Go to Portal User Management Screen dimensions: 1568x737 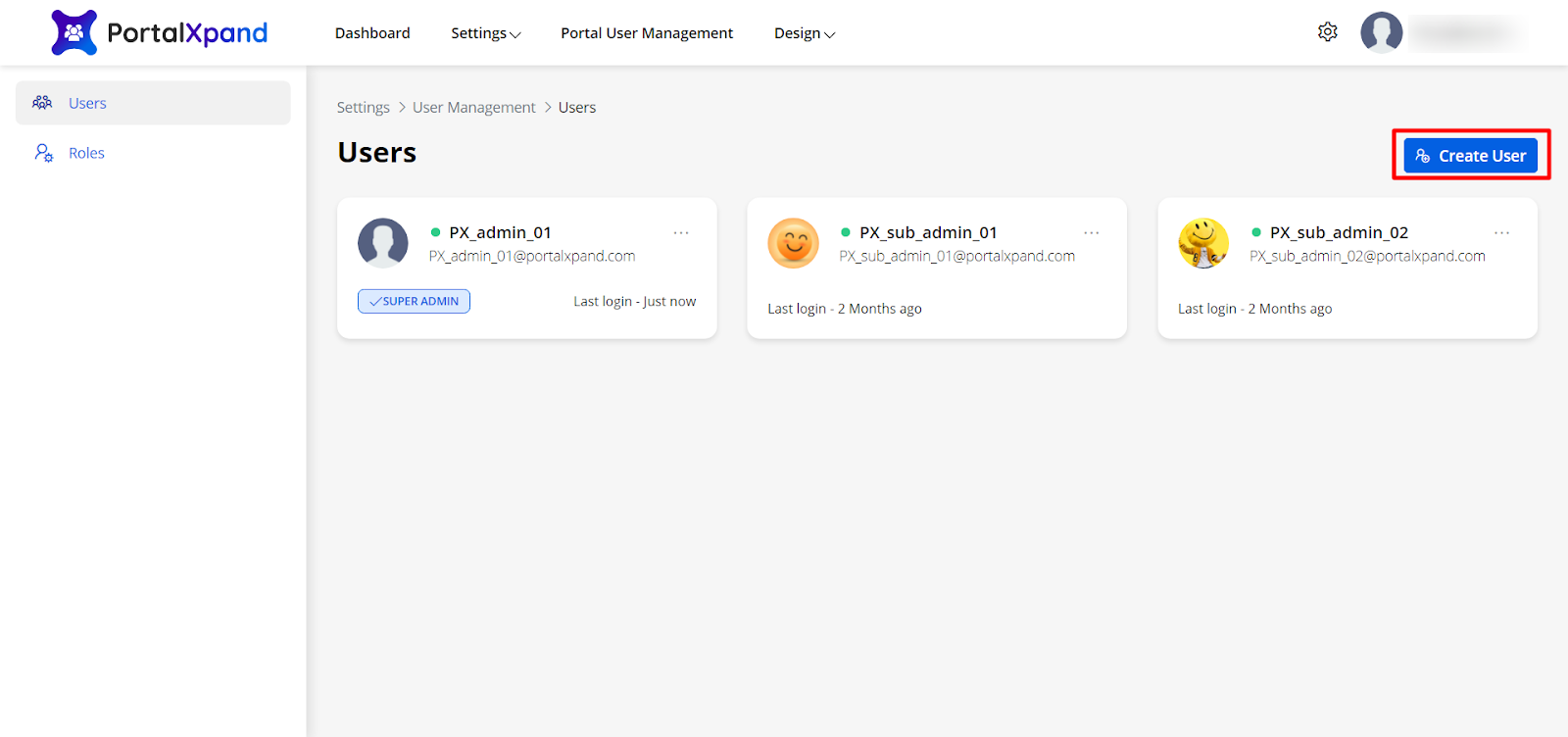point(647,33)
